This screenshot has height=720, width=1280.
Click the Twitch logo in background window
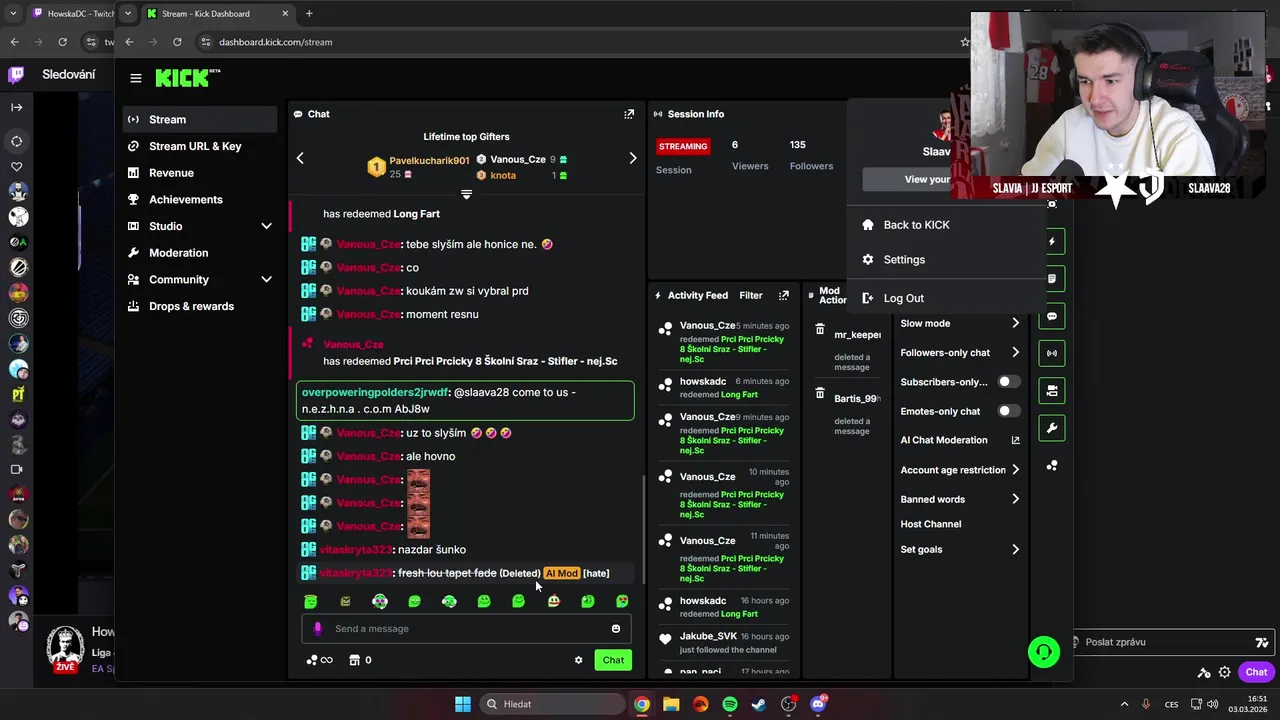[x=16, y=74]
